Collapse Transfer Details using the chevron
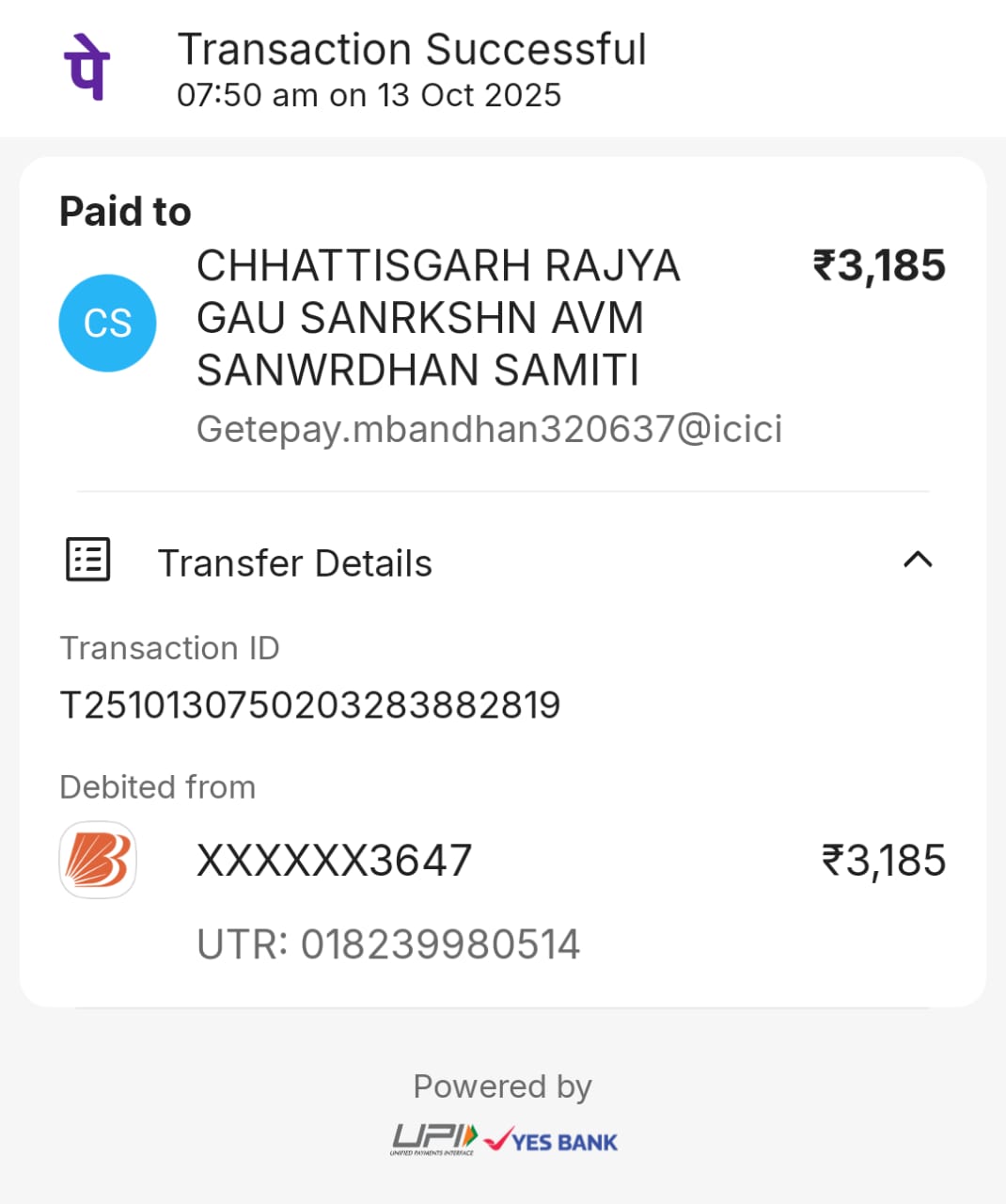This screenshot has width=1006, height=1204. coord(917,561)
